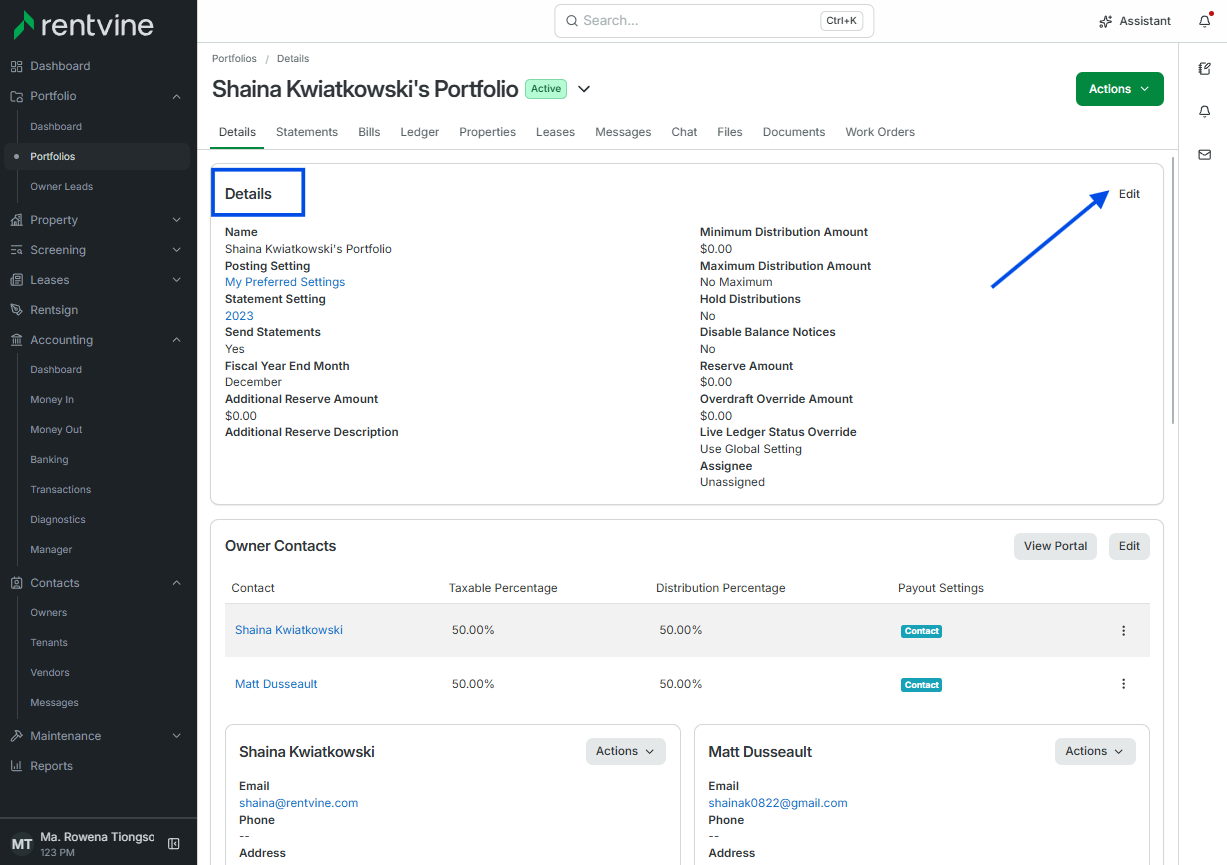Click the Portfolio folder icon in sidebar

[x=16, y=96]
